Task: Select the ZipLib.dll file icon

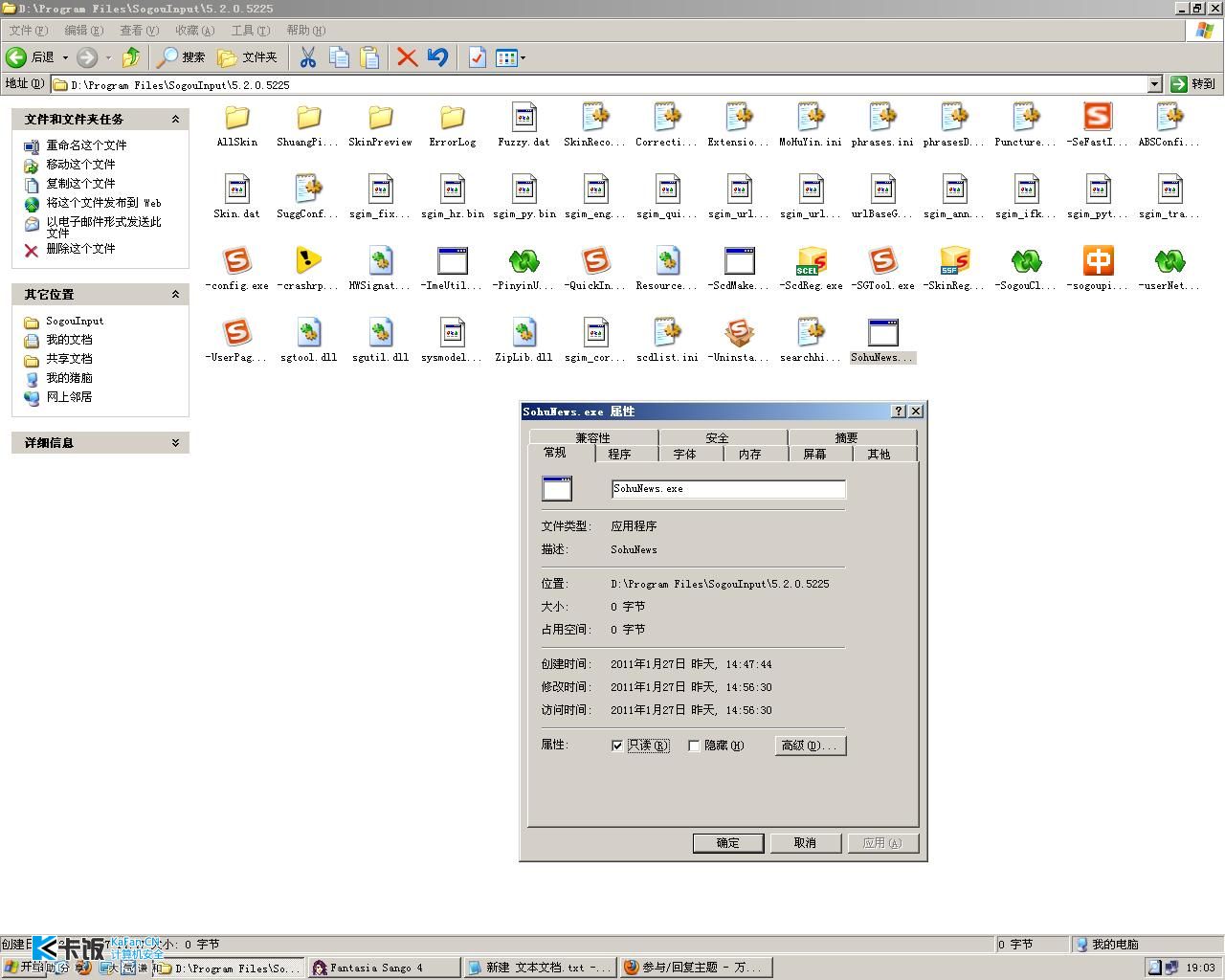Action: tap(523, 333)
